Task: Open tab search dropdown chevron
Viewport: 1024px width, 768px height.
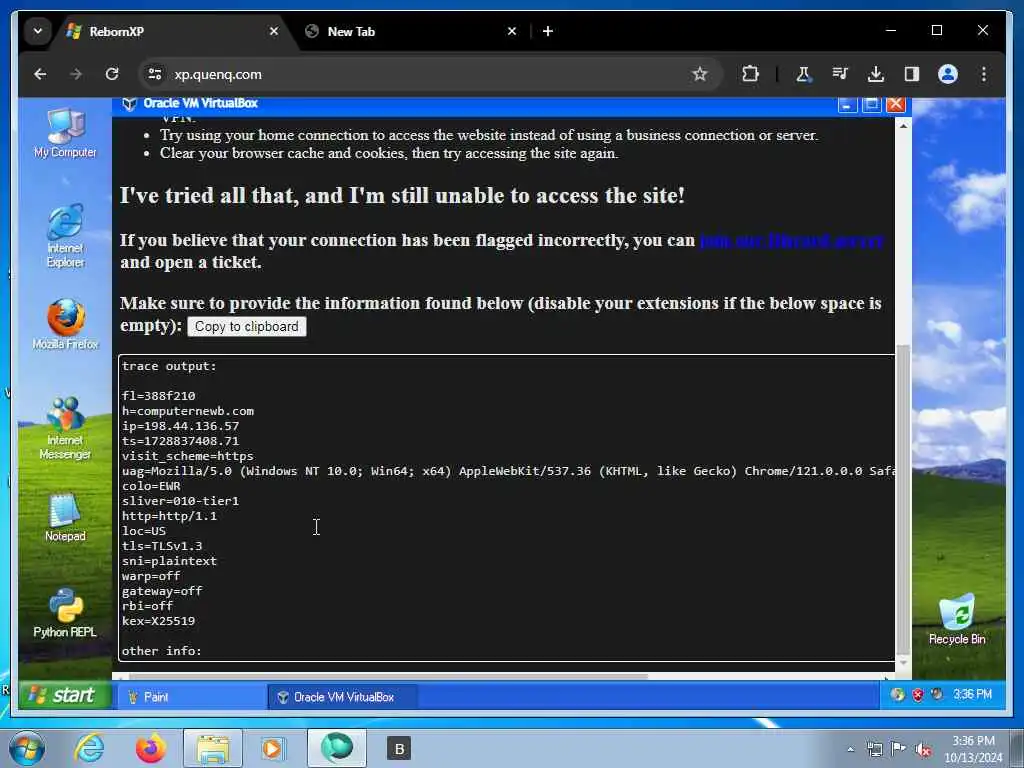Action: (38, 31)
